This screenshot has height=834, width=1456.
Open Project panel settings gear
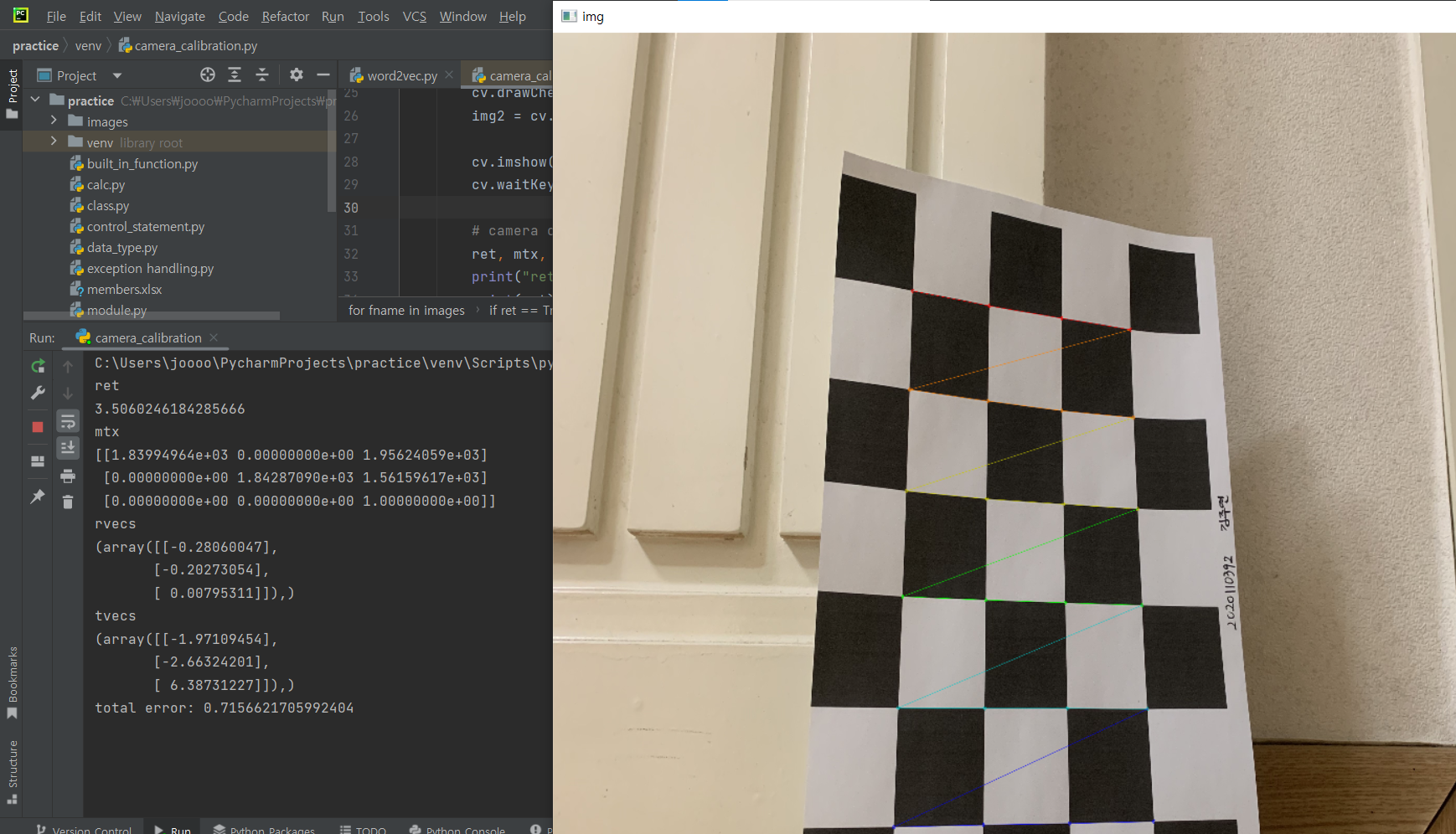[296, 75]
